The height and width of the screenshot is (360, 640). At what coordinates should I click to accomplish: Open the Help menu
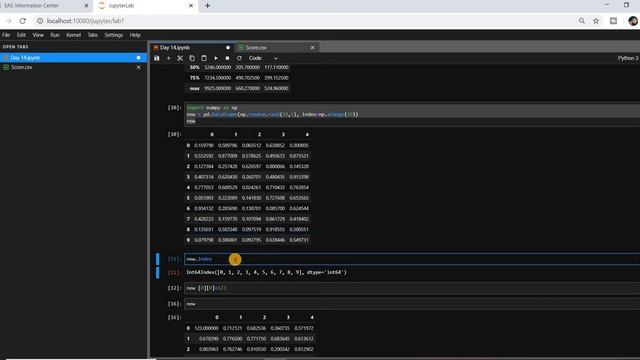(x=135, y=35)
